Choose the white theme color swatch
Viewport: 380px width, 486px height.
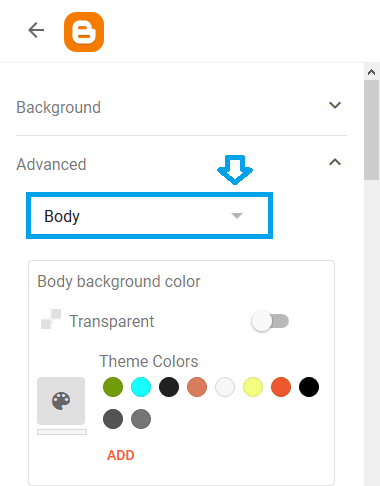click(225, 387)
